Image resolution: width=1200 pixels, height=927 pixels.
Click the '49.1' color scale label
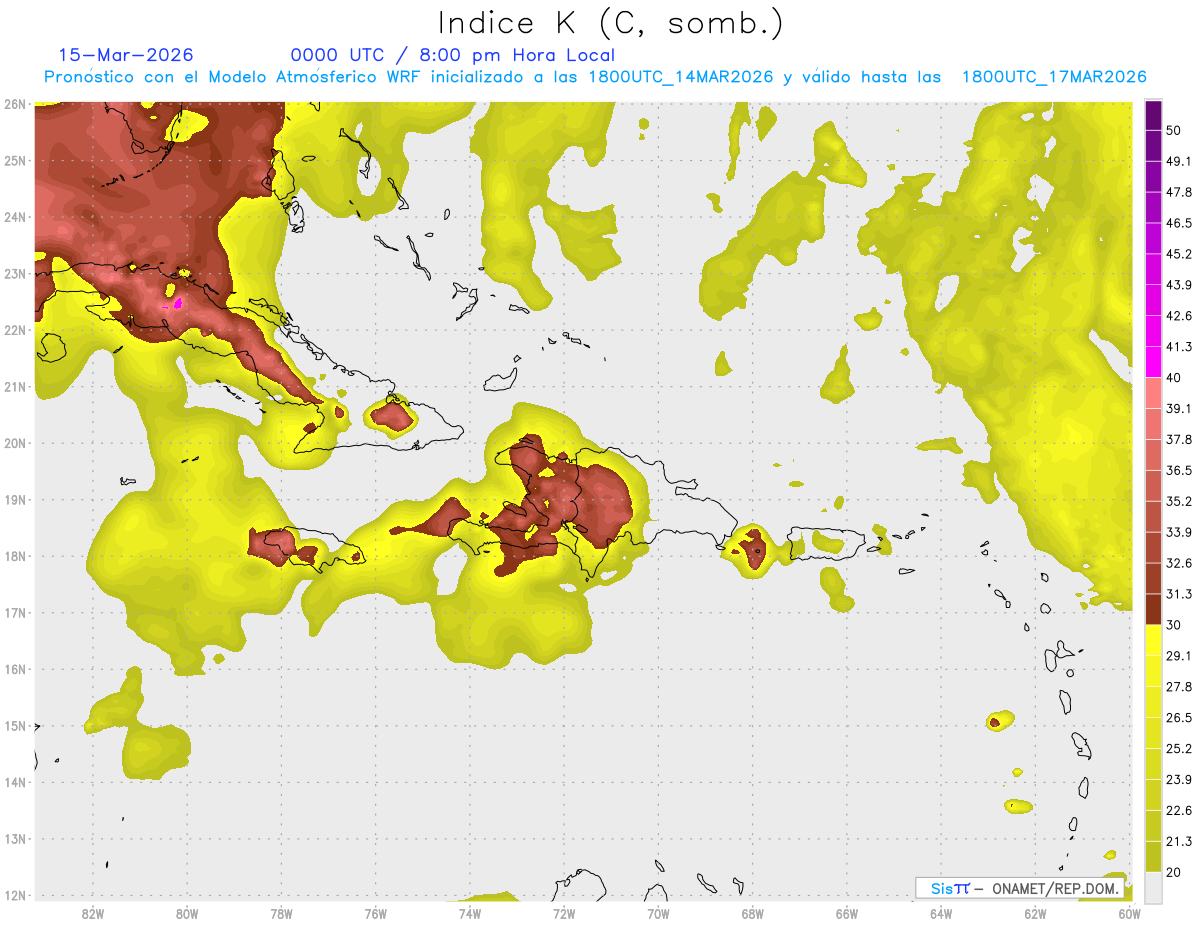pyautogui.click(x=1179, y=161)
